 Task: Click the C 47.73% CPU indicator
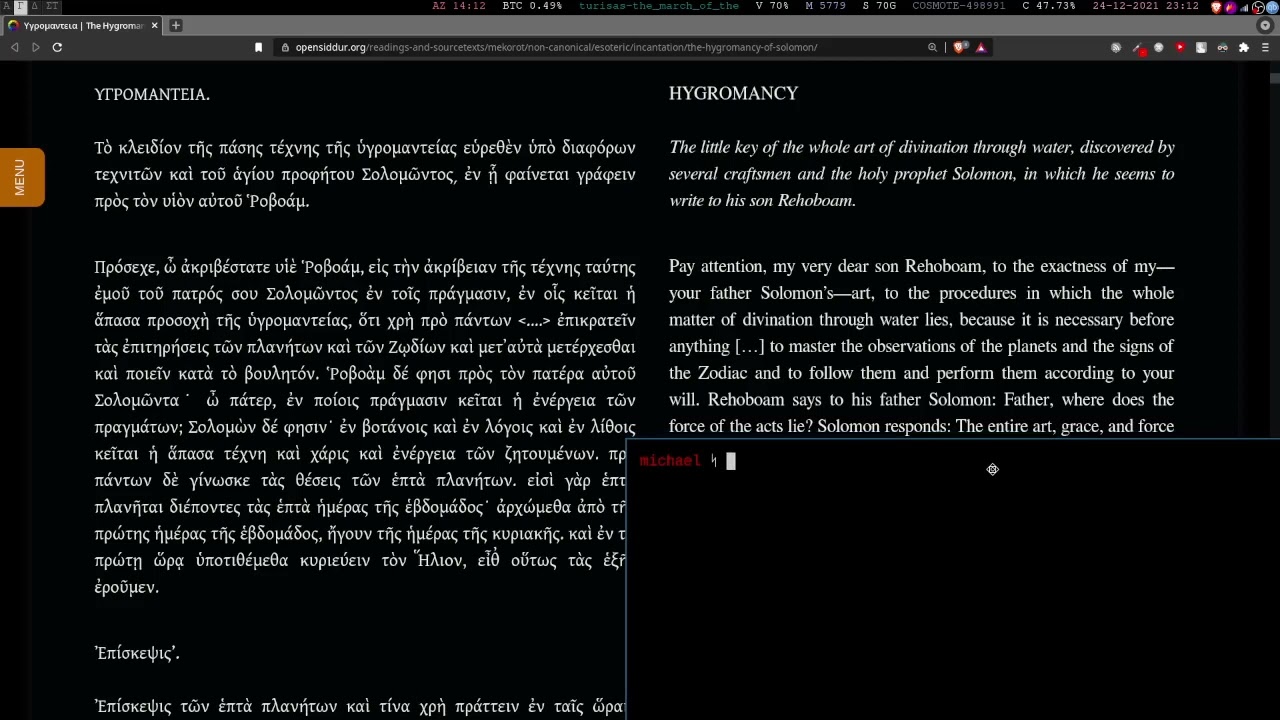click(x=1048, y=6)
